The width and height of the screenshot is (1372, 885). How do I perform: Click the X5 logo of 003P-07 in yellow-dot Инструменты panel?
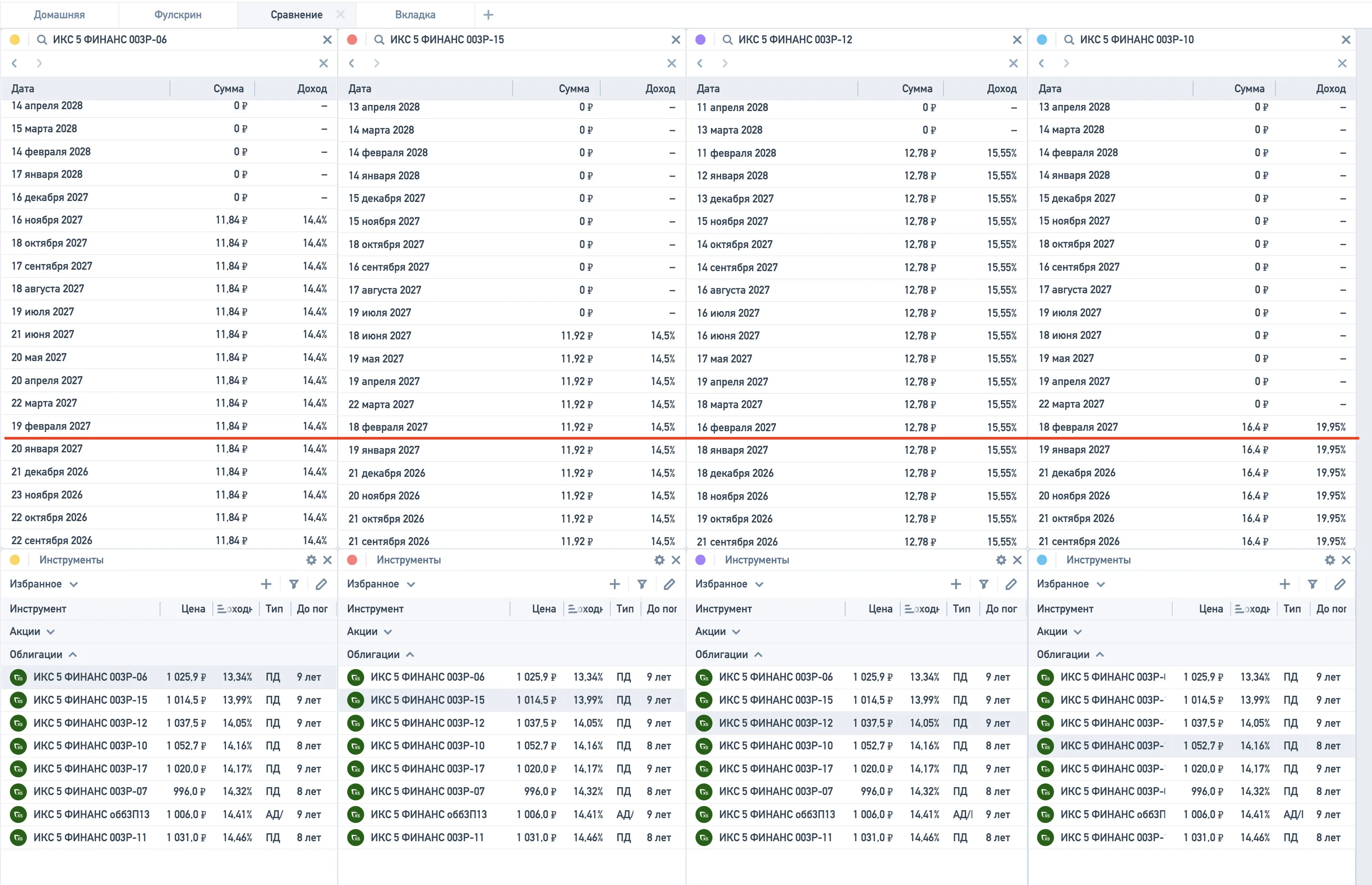(x=18, y=791)
